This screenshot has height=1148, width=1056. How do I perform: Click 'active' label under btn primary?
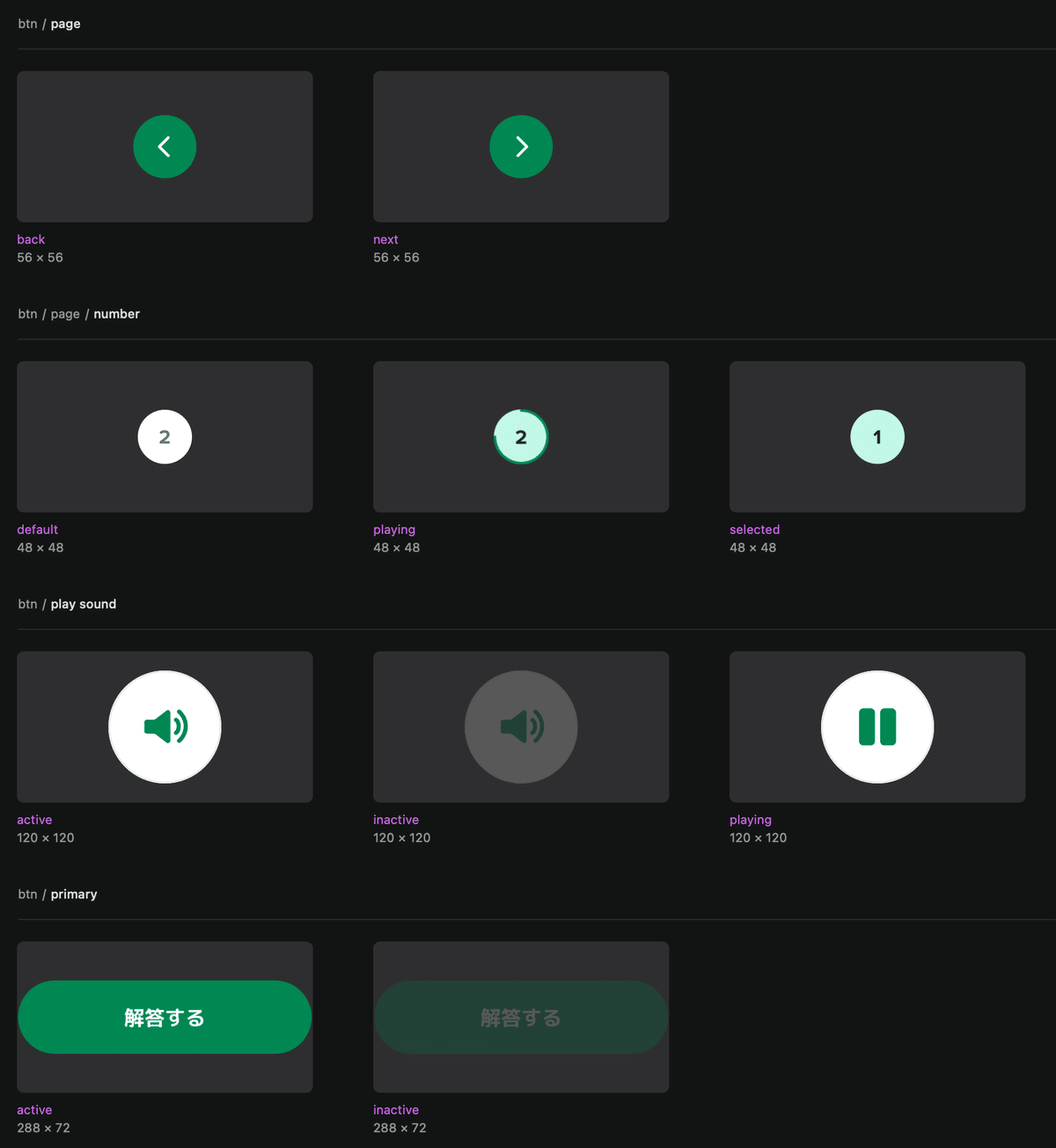click(34, 1110)
